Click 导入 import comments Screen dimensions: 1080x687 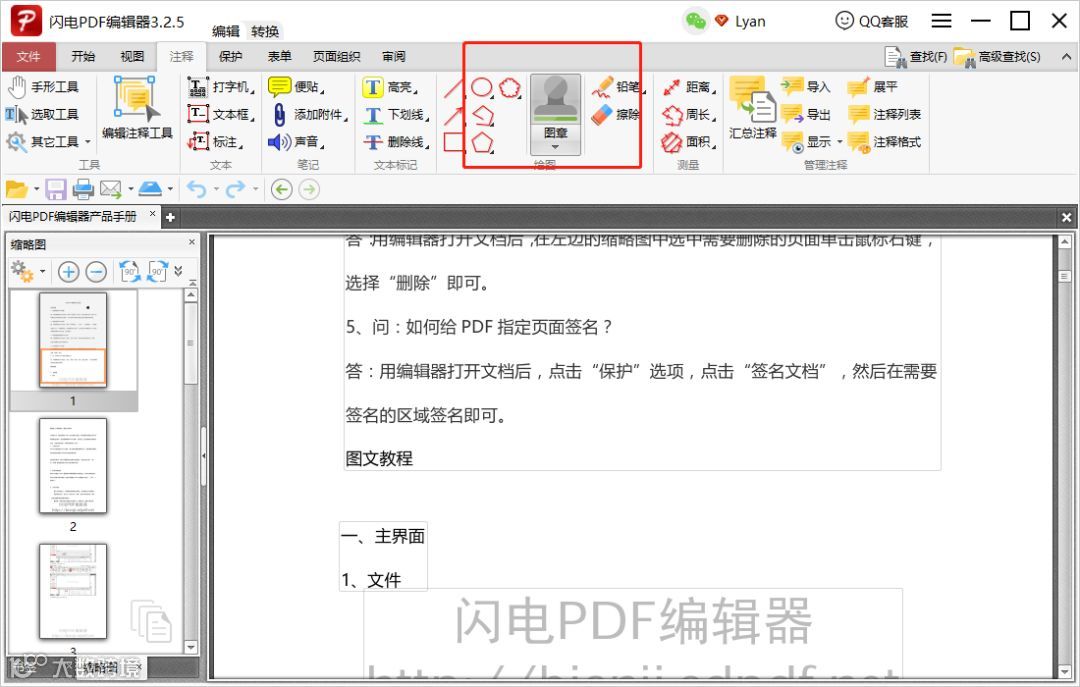tap(806, 87)
